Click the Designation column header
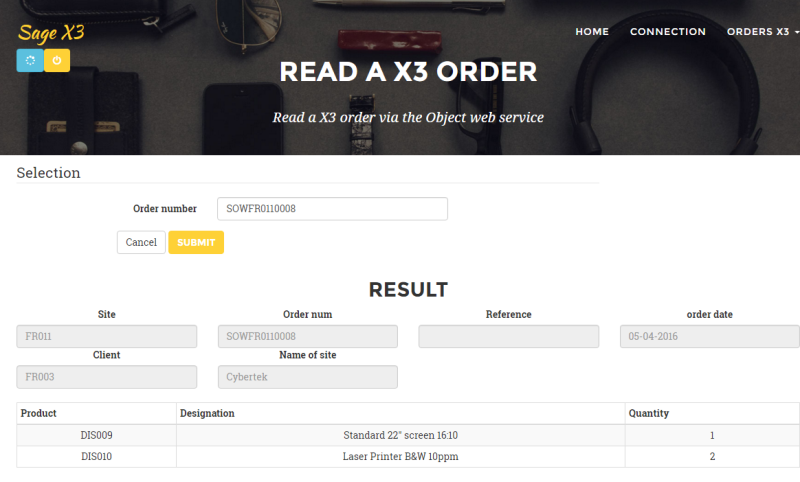Screen dimensions: 800x482 pyautogui.click(x=401, y=413)
